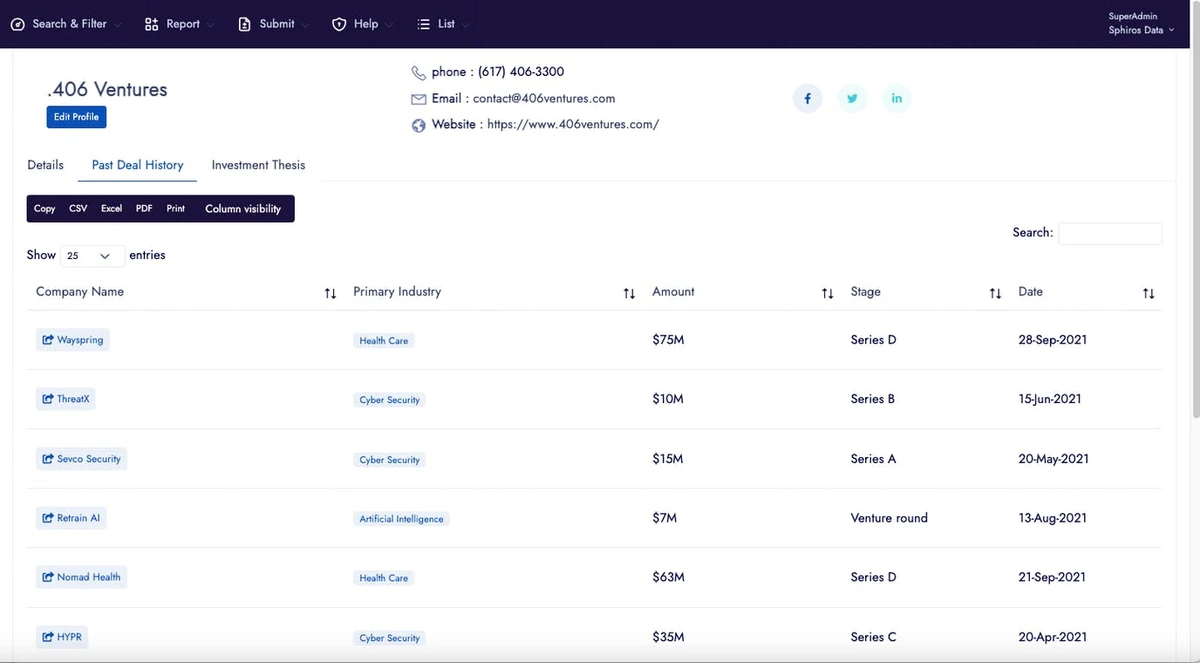Open the Nomad Health company link
Image resolution: width=1200 pixels, height=663 pixels.
81,577
